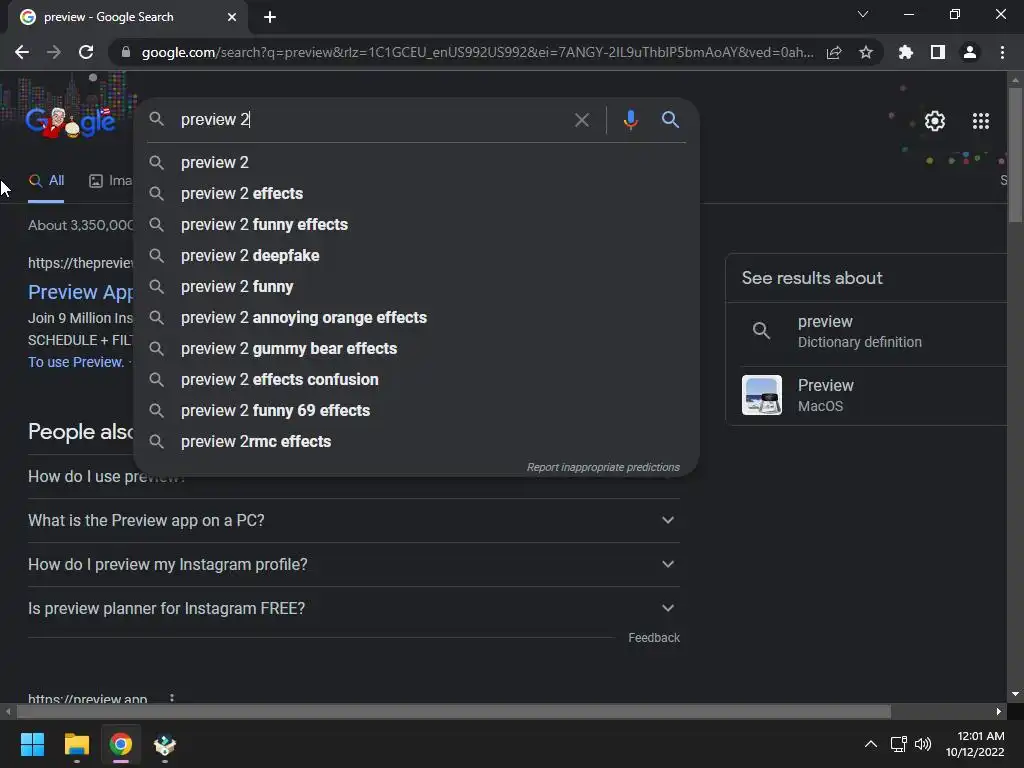Select 'preview 2 funny 69 effects' suggestion

pyautogui.click(x=417, y=411)
